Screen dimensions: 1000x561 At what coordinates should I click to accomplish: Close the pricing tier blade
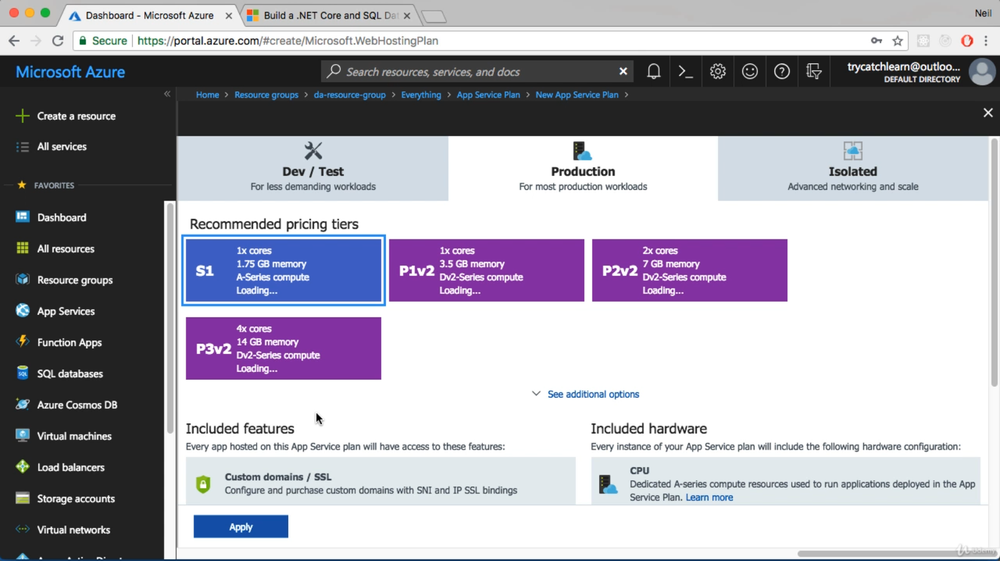[988, 113]
